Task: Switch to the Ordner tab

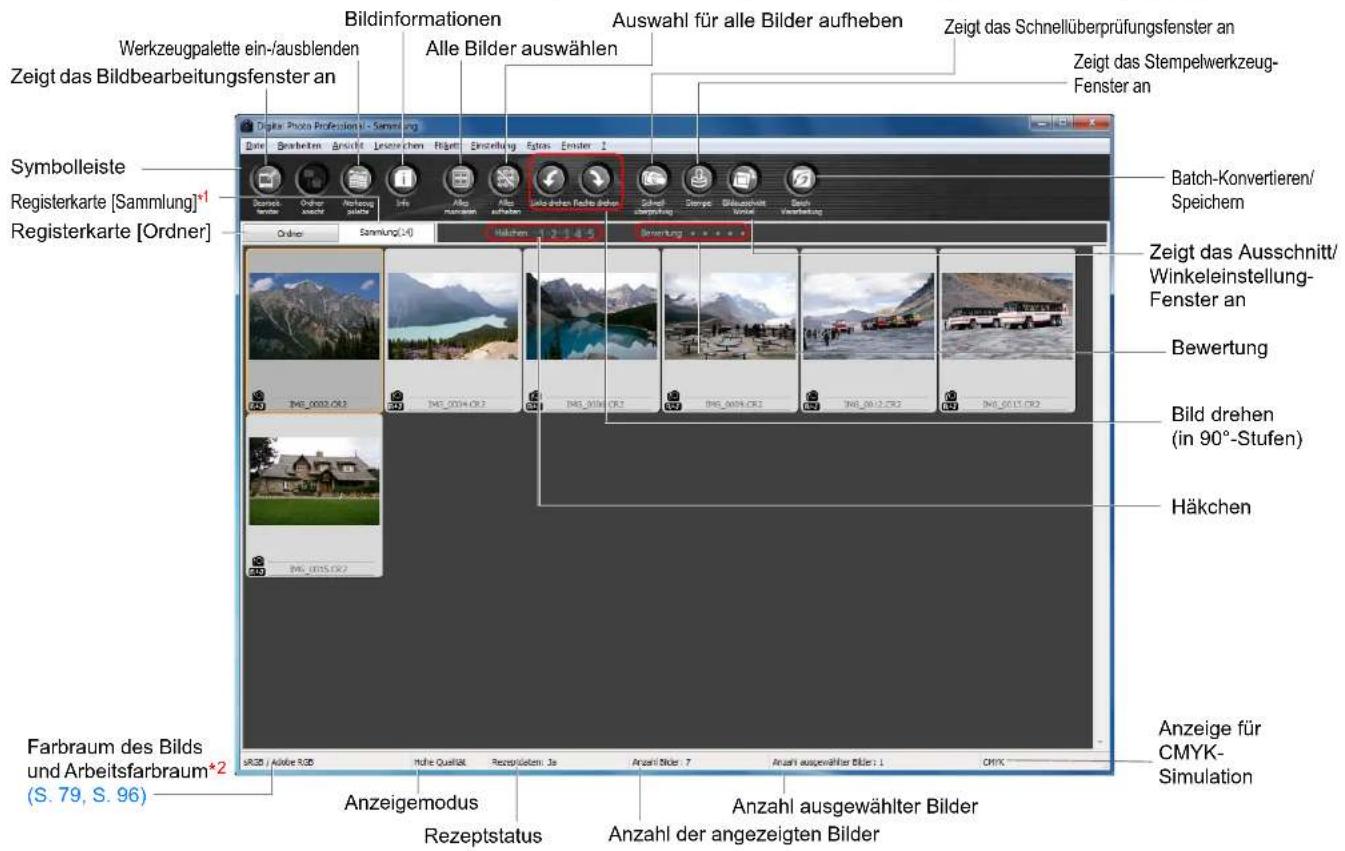Action: (x=291, y=233)
